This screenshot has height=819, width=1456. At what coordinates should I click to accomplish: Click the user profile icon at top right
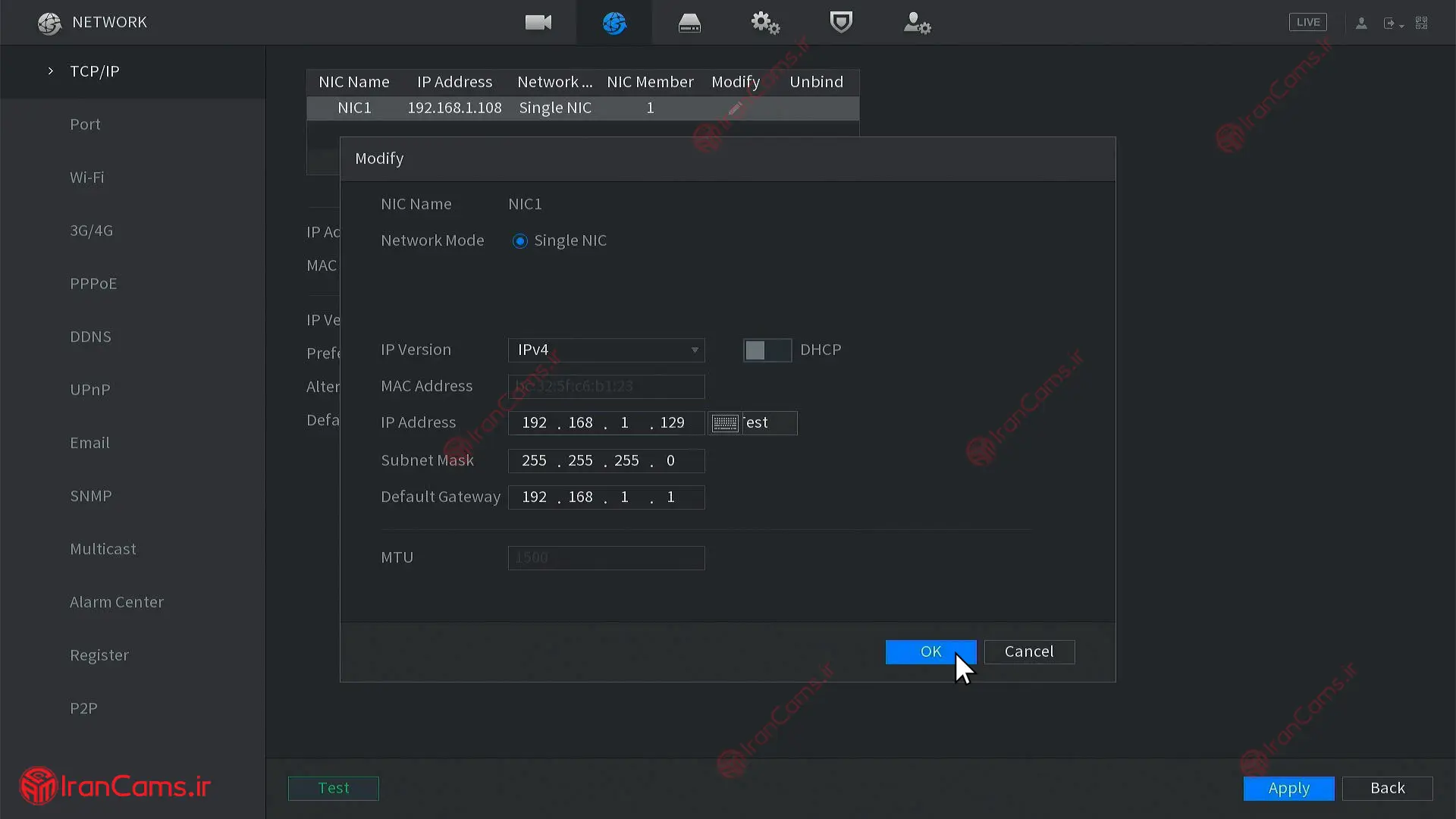[x=1361, y=24]
